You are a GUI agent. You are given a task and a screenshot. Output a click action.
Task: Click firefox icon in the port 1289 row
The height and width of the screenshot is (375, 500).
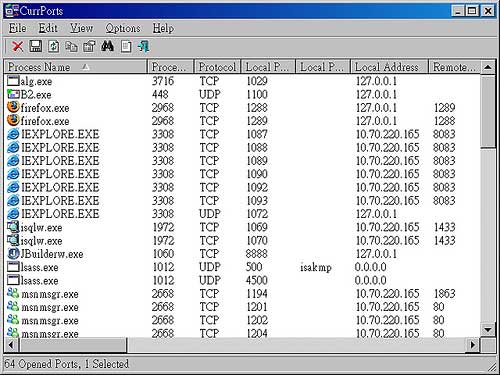pyautogui.click(x=13, y=121)
